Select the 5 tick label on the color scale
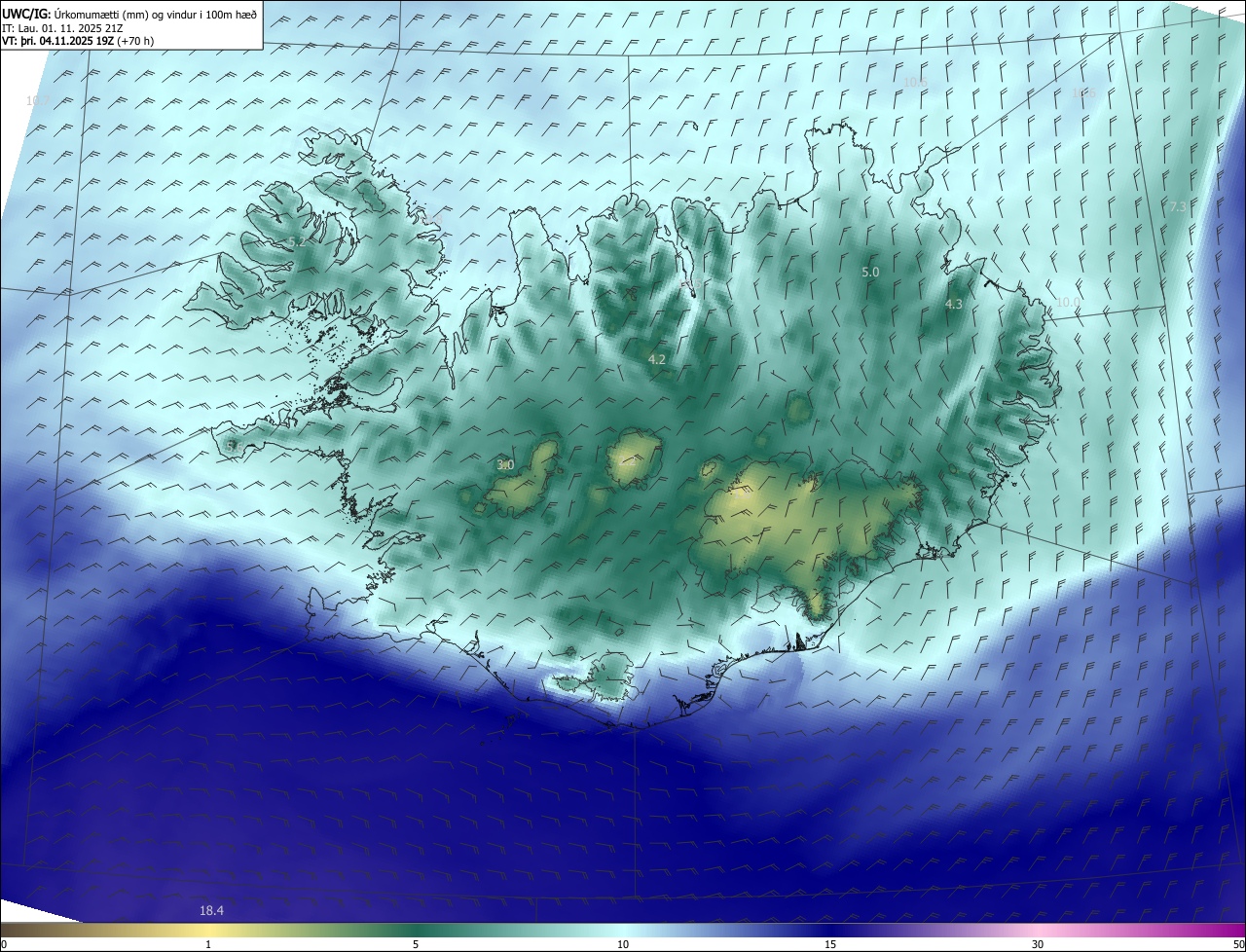Image resolution: width=1246 pixels, height=952 pixels. click(416, 944)
